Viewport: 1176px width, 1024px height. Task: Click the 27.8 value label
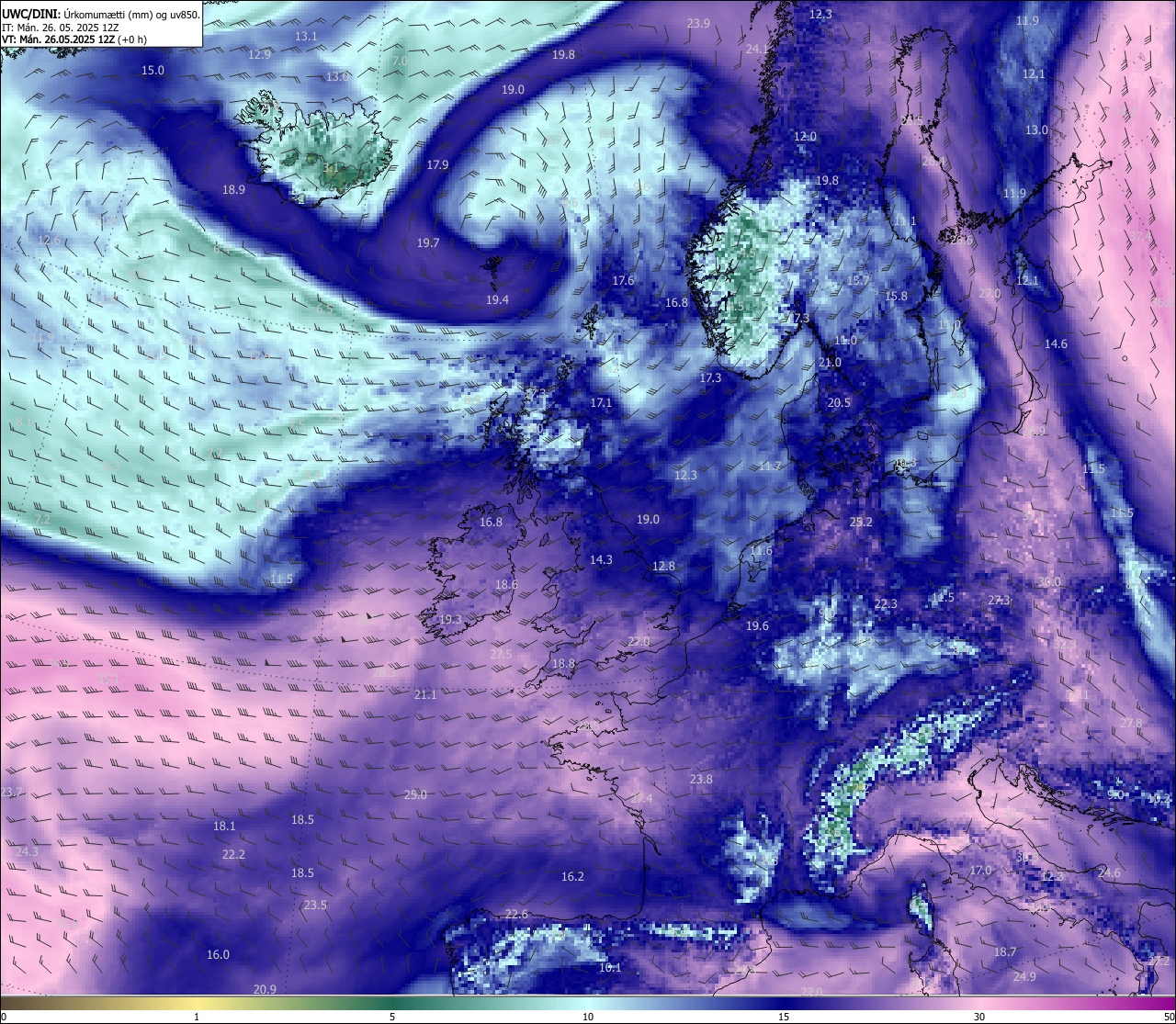(1131, 724)
